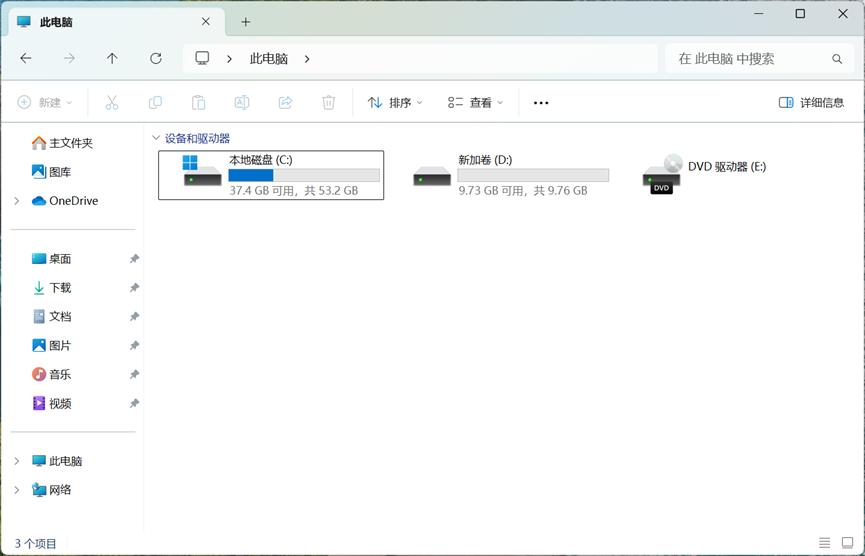
Task: Click the Delete trash can icon
Action: click(328, 102)
